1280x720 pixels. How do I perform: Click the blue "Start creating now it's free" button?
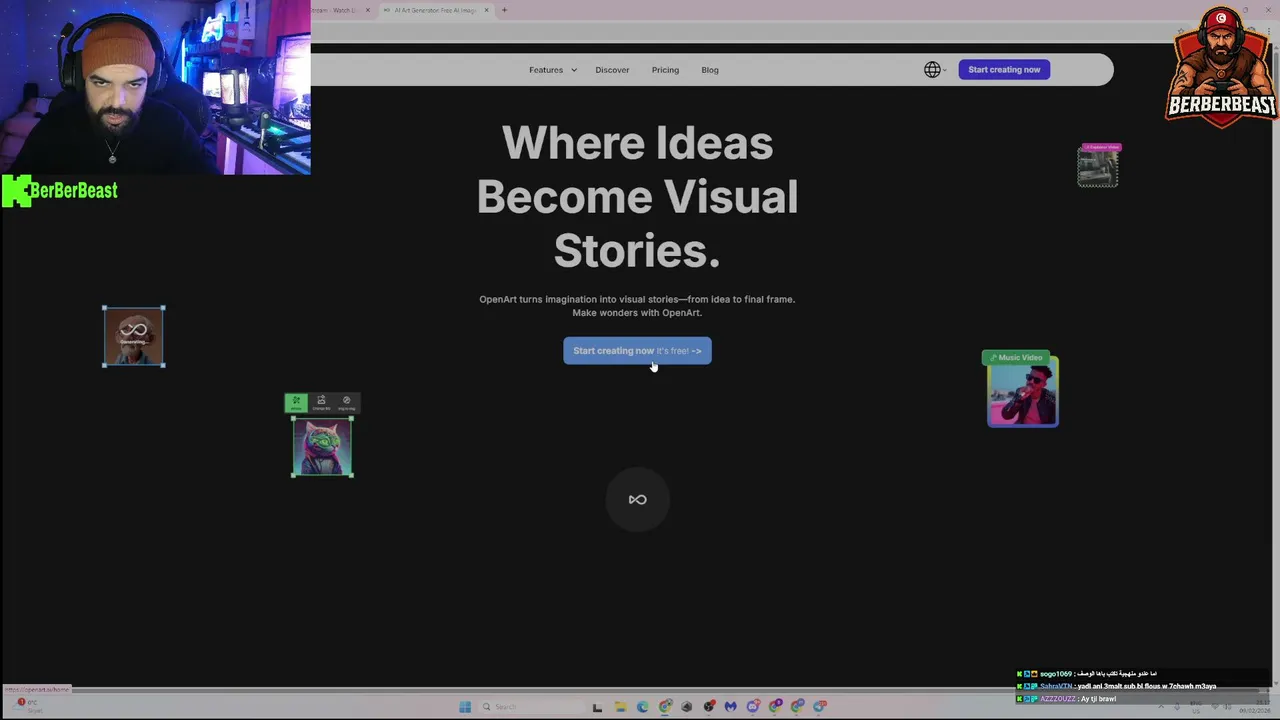coord(637,351)
